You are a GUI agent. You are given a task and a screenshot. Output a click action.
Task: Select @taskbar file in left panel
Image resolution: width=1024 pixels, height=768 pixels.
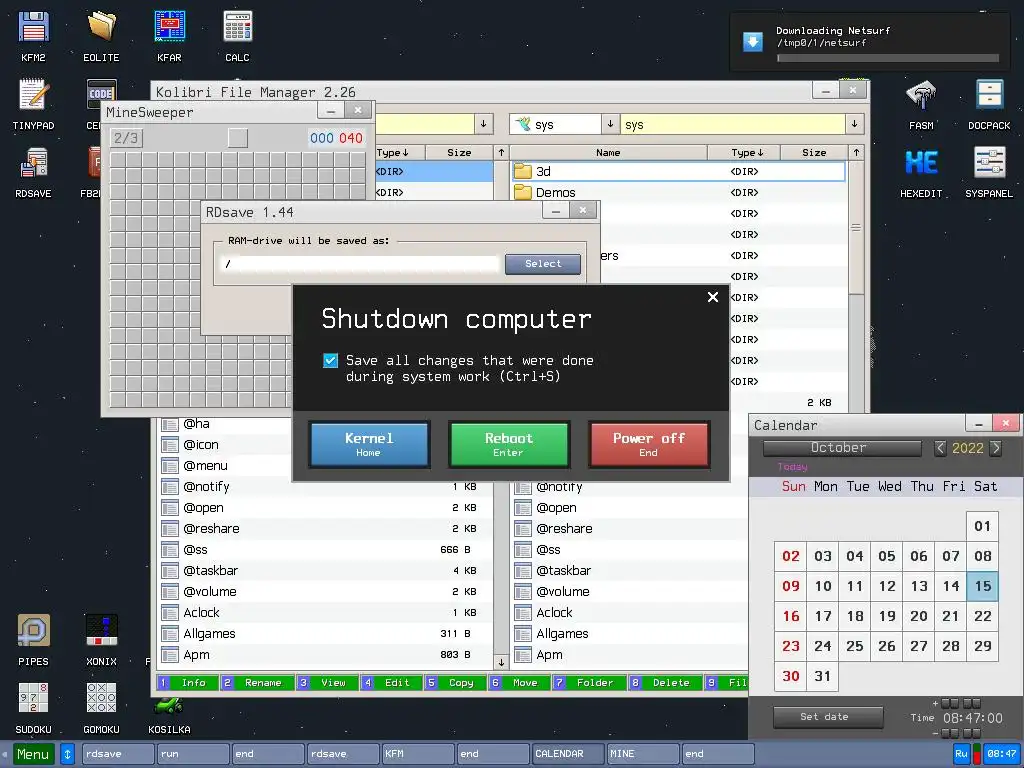coord(325,571)
